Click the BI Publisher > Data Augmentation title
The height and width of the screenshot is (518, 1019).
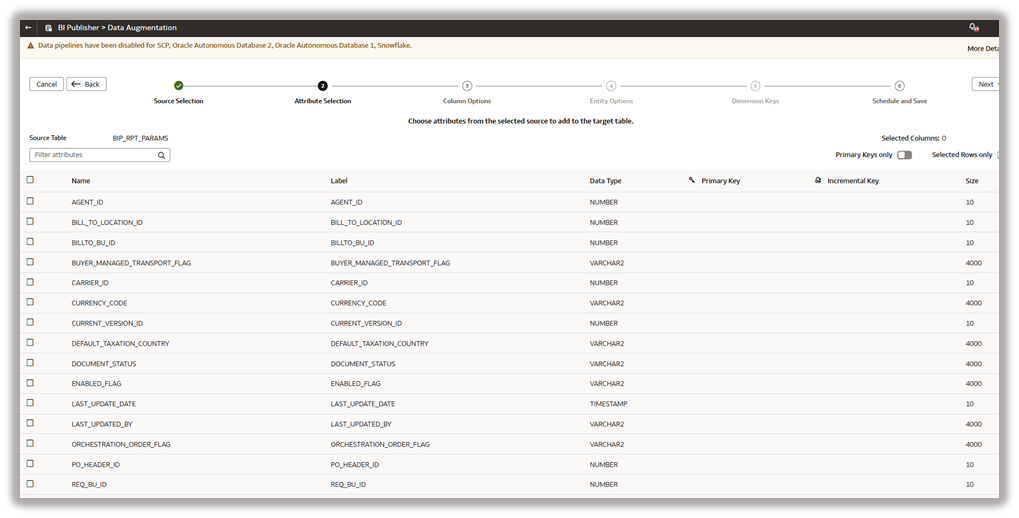click(x=117, y=28)
